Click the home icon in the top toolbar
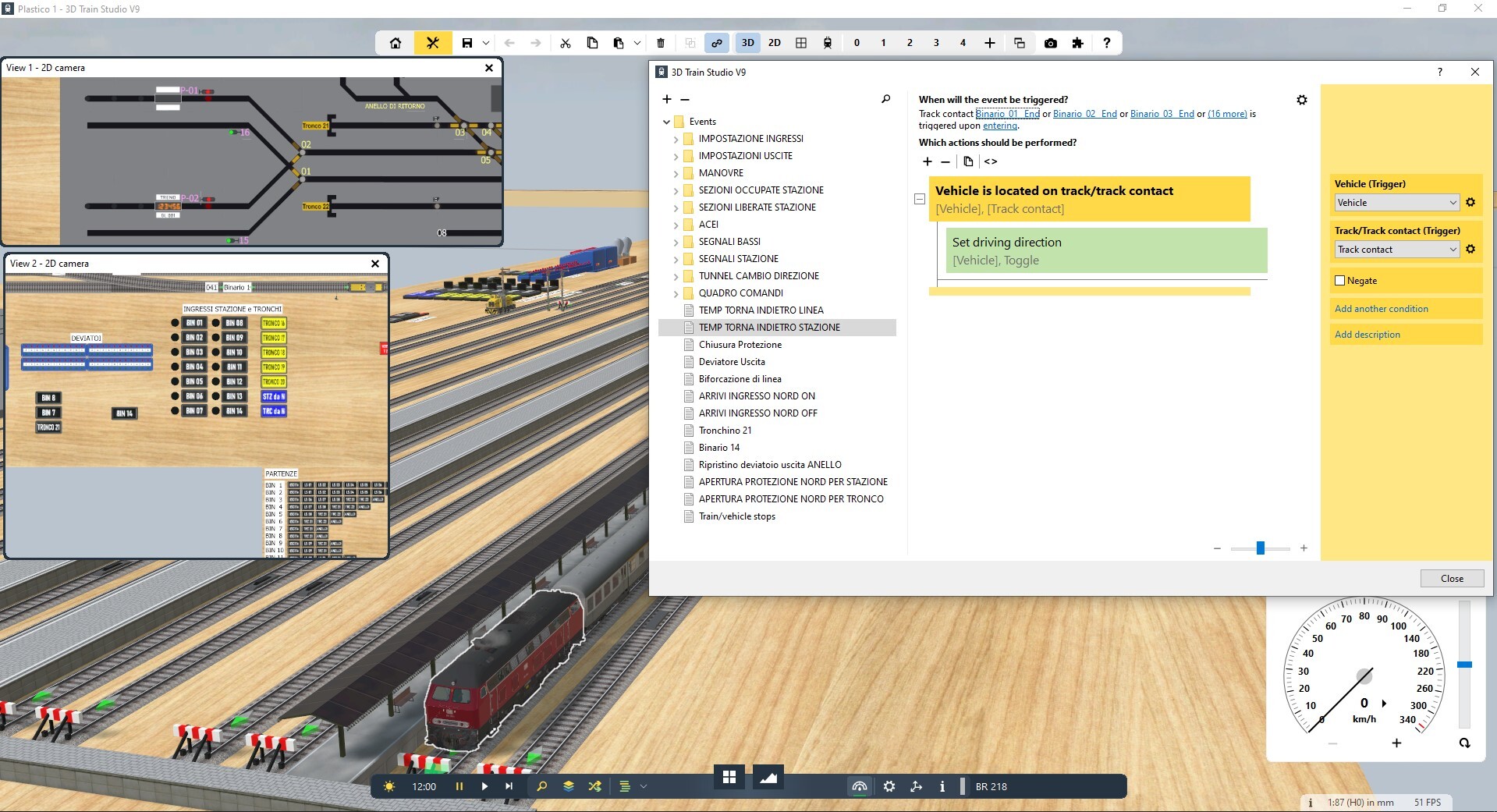The height and width of the screenshot is (812, 1497). pos(396,43)
